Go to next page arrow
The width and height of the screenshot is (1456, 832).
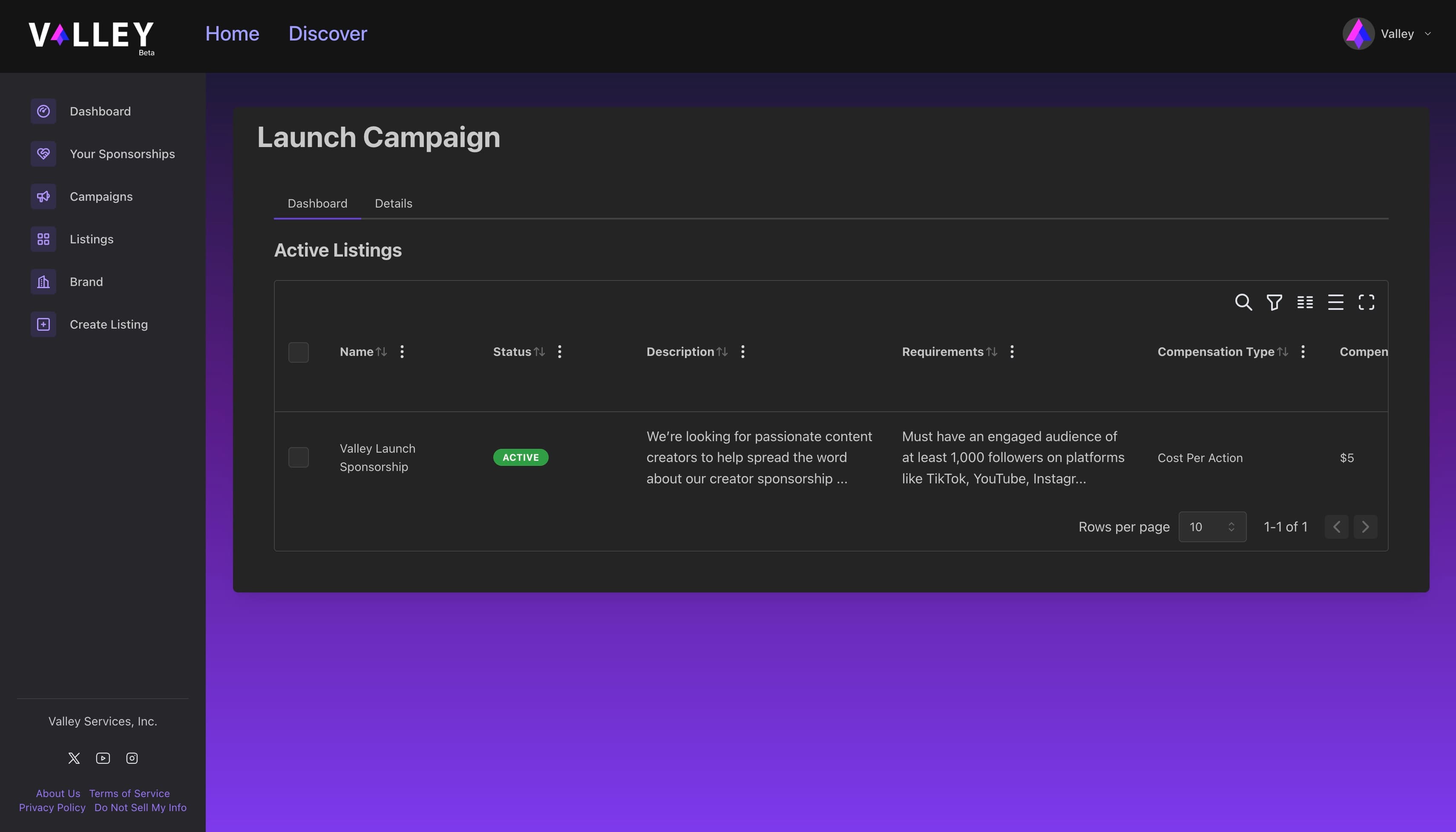pyautogui.click(x=1366, y=527)
